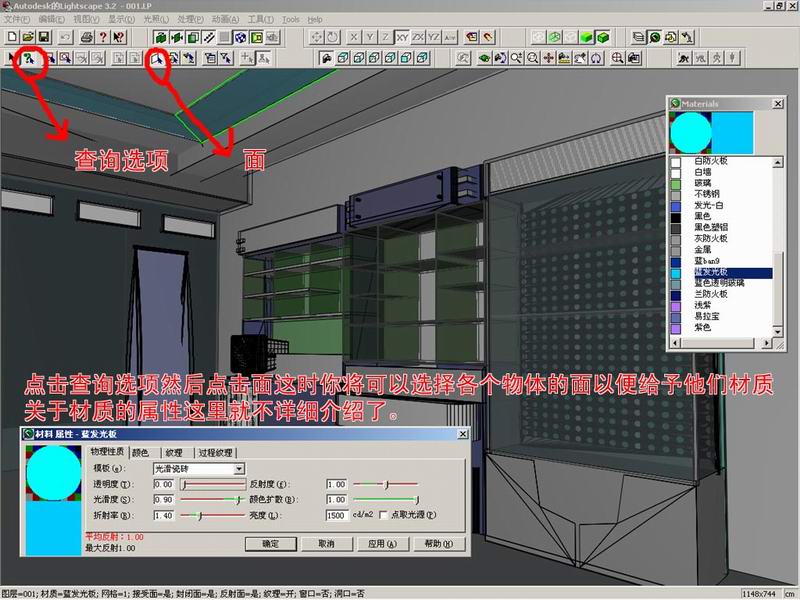
Task: Switch to solid green cube display mode
Action: click(587, 37)
